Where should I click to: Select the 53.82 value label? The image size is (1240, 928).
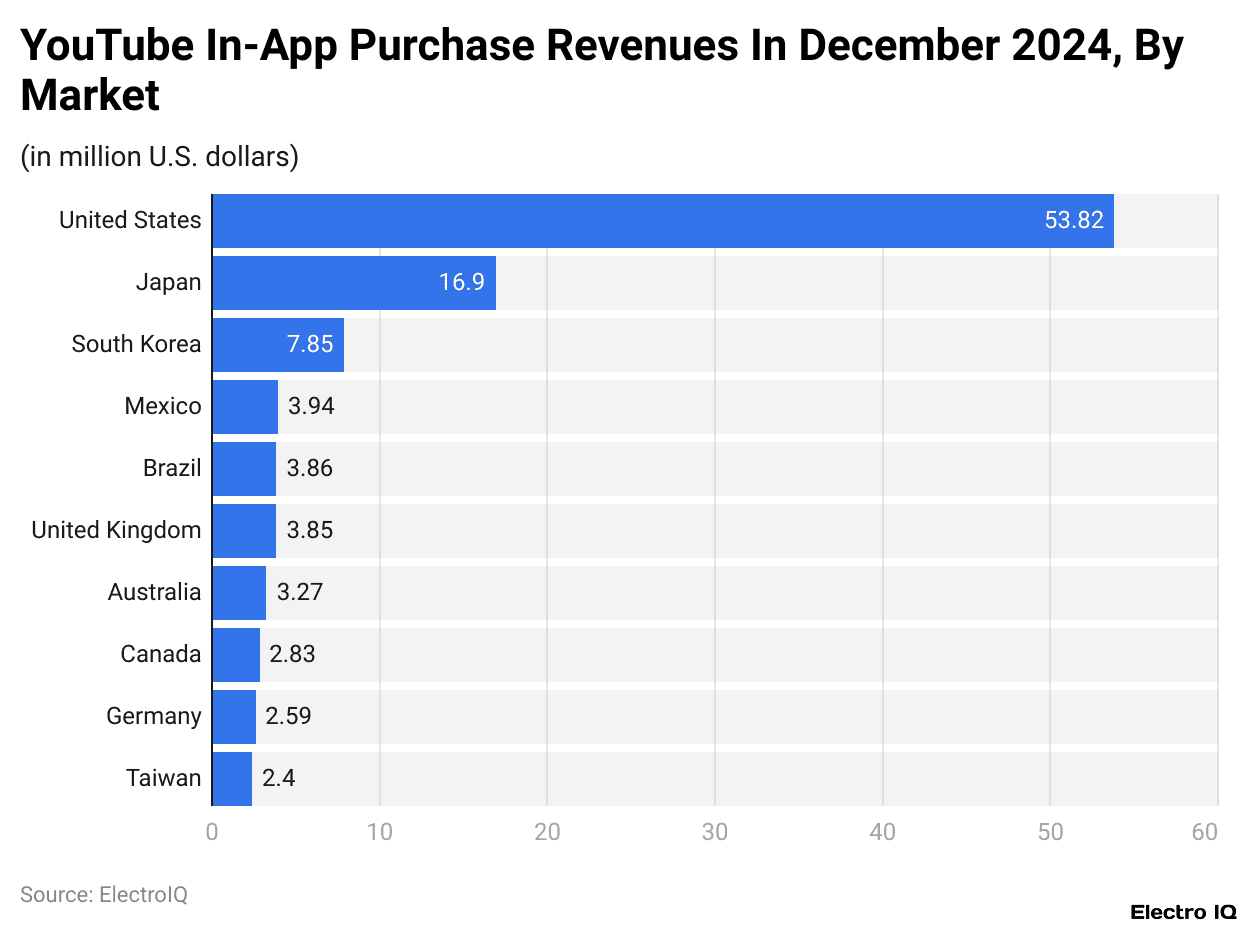click(1072, 219)
